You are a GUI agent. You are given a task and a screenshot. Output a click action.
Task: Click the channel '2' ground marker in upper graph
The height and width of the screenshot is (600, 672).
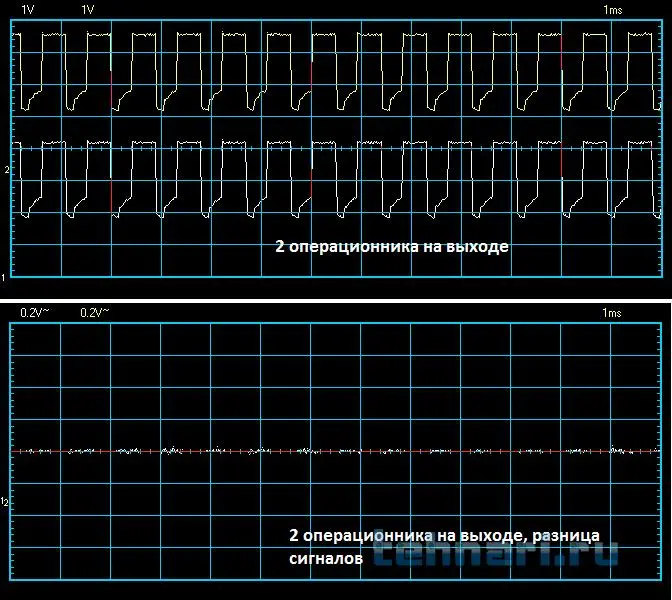click(x=6, y=170)
